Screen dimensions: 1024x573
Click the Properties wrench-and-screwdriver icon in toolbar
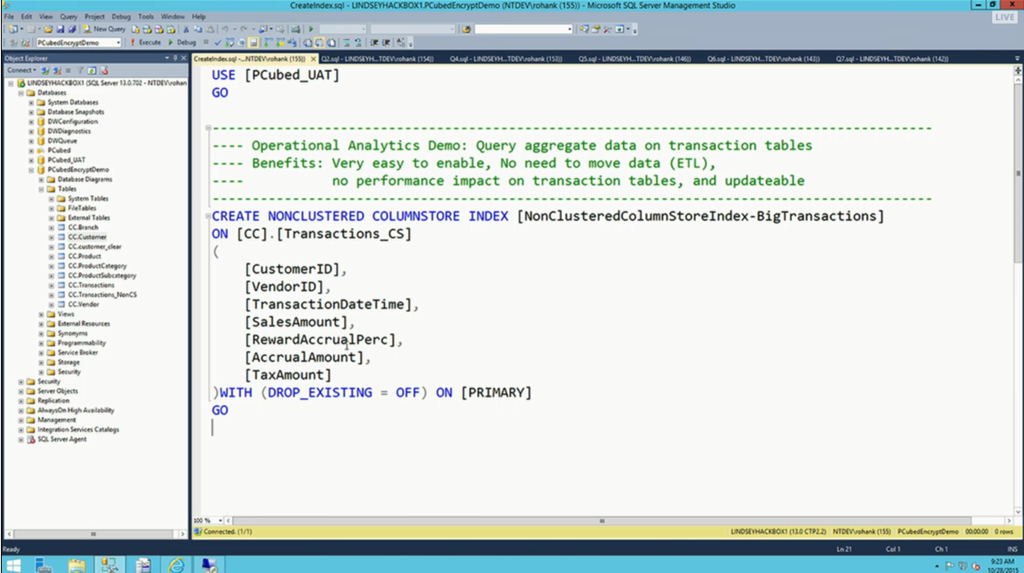pyautogui.click(x=607, y=29)
